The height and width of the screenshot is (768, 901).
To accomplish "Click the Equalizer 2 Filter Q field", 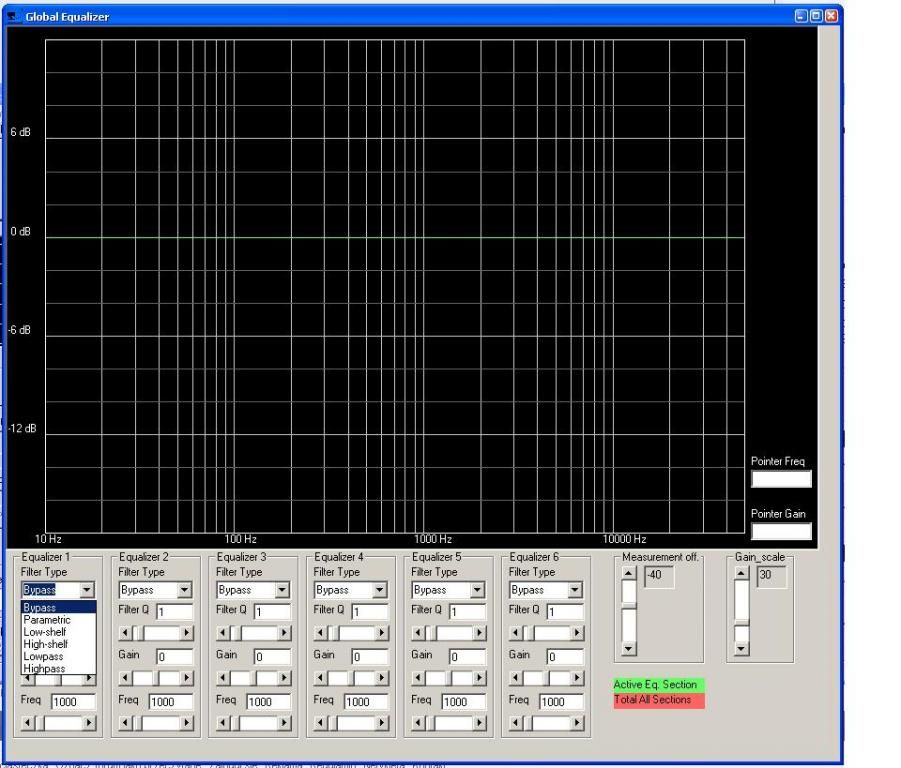I will point(175,612).
